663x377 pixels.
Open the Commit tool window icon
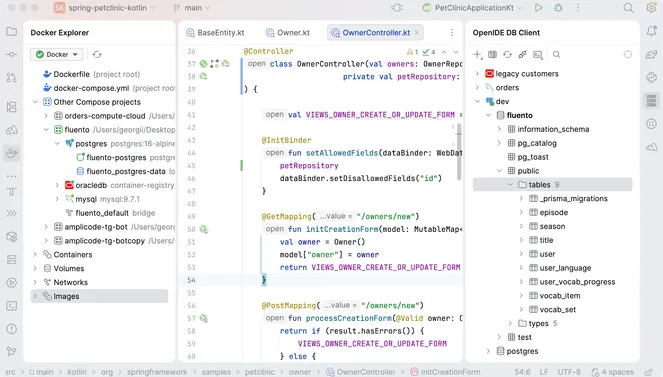[x=12, y=55]
